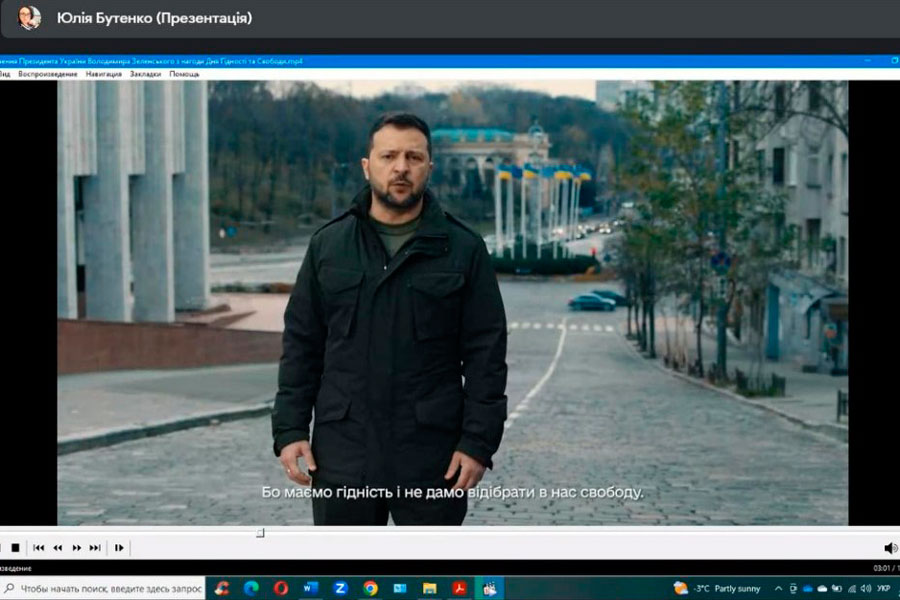Screen dimensions: 900x600
Task: Open the Zoom app in the taskbar
Action: pyautogui.click(x=341, y=588)
